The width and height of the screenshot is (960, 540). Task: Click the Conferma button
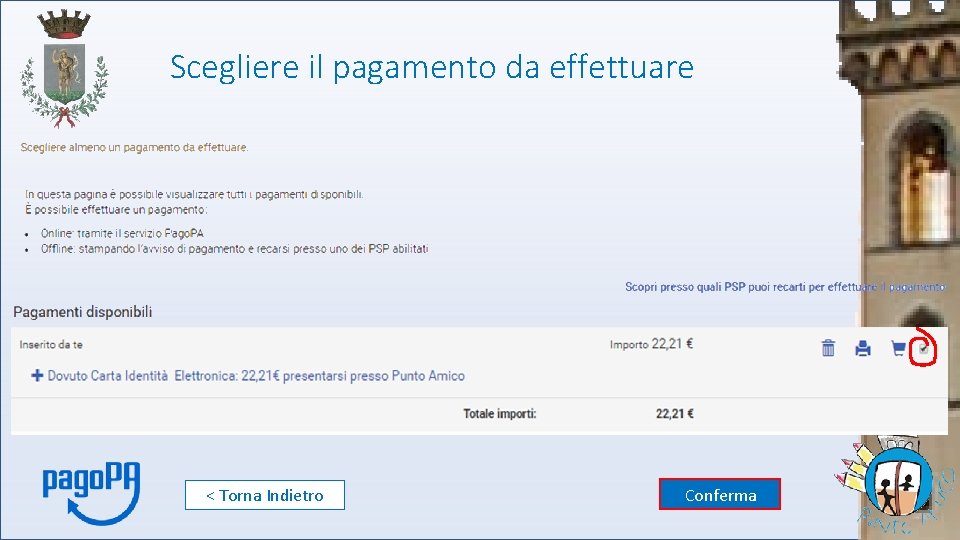pyautogui.click(x=720, y=494)
